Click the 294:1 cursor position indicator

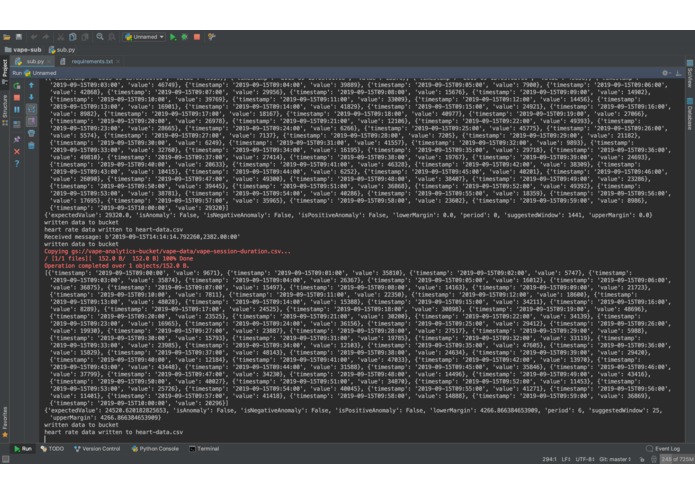tap(550, 459)
